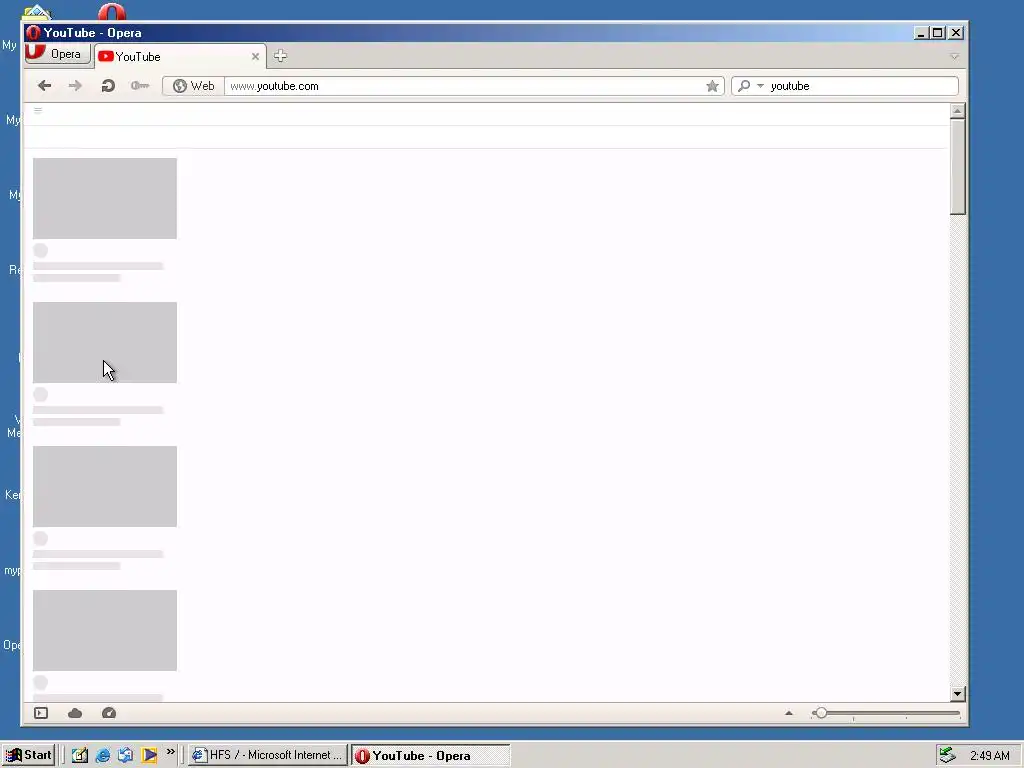Toggle the panels icon in status bar
Image resolution: width=1024 pixels, height=768 pixels.
(x=41, y=713)
